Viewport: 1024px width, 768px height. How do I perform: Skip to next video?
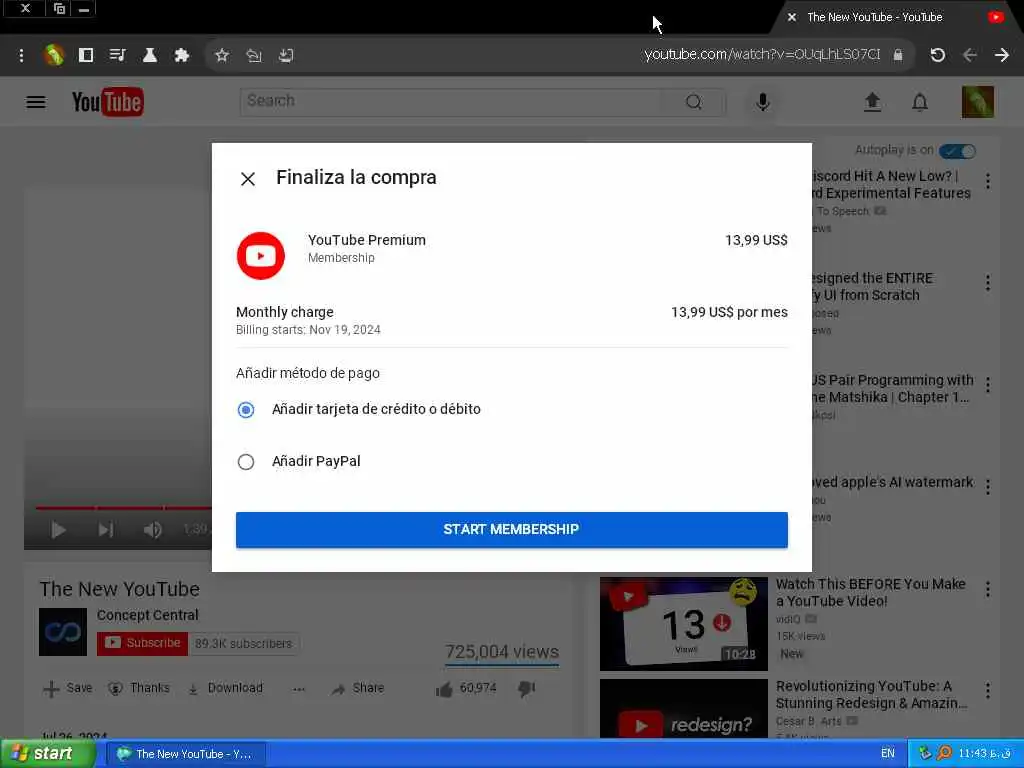point(106,530)
